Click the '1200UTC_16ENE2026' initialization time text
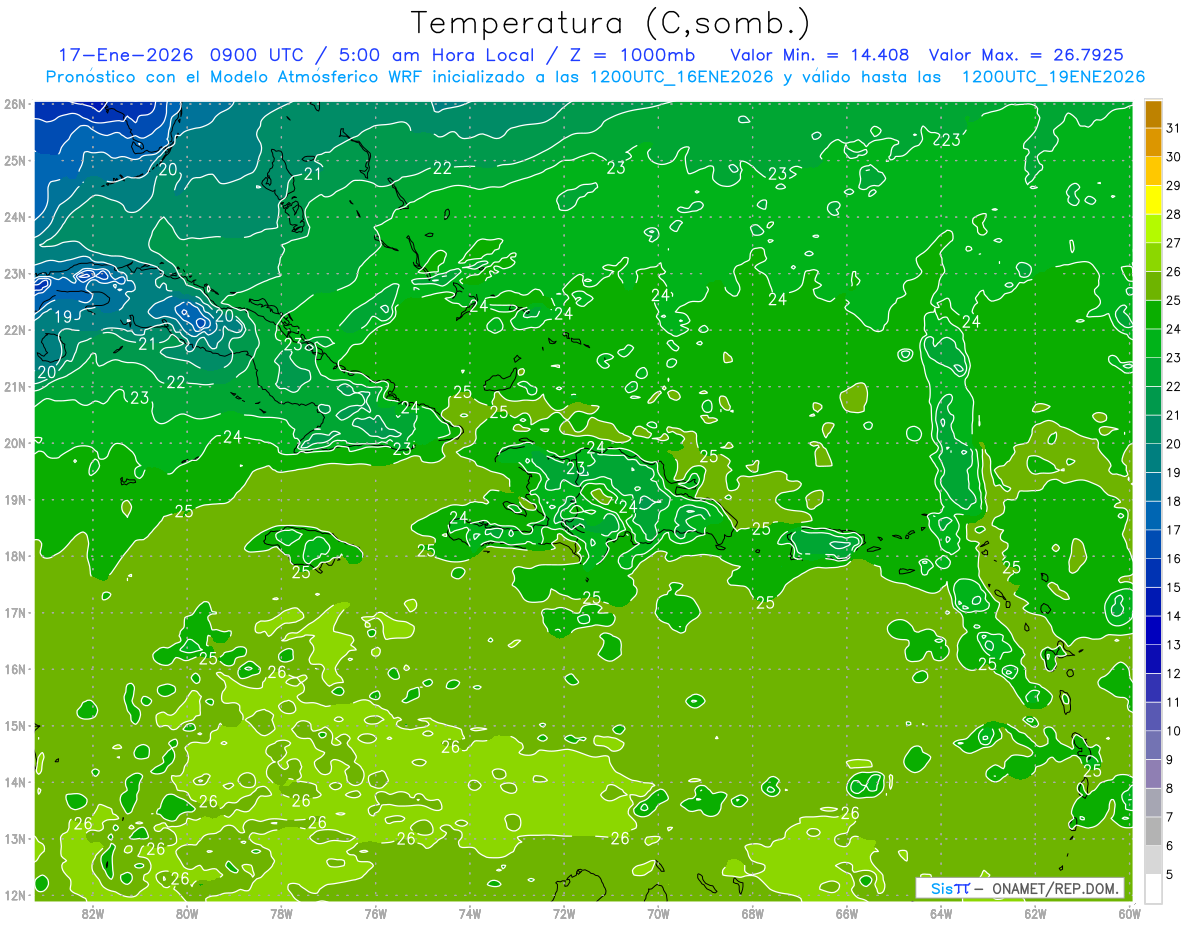Screen dimensions: 1200x927 (681, 77)
